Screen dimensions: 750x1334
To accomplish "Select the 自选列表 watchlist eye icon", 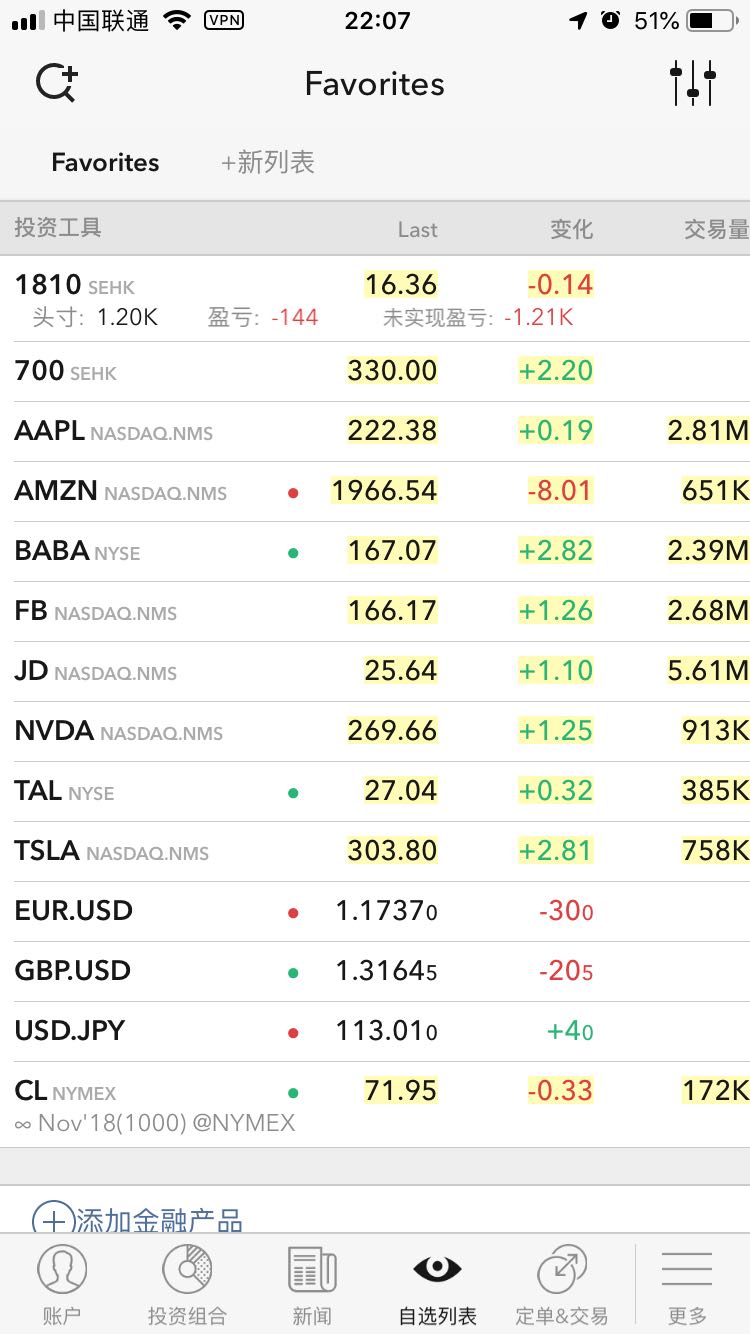I will pyautogui.click(x=437, y=1270).
